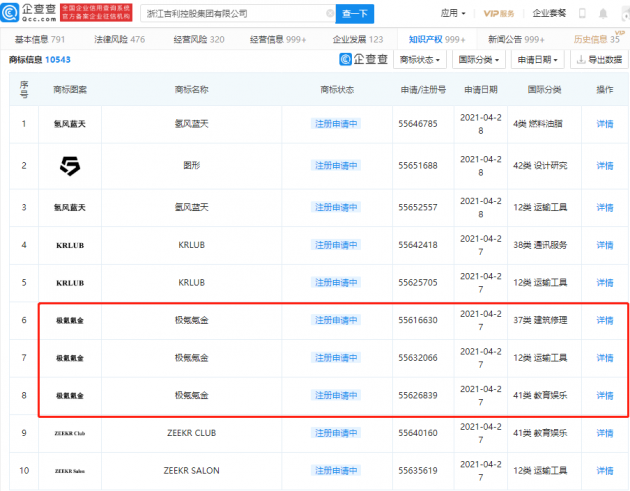Open the 应用 dropdown menu
The image size is (630, 491).
click(453, 13)
